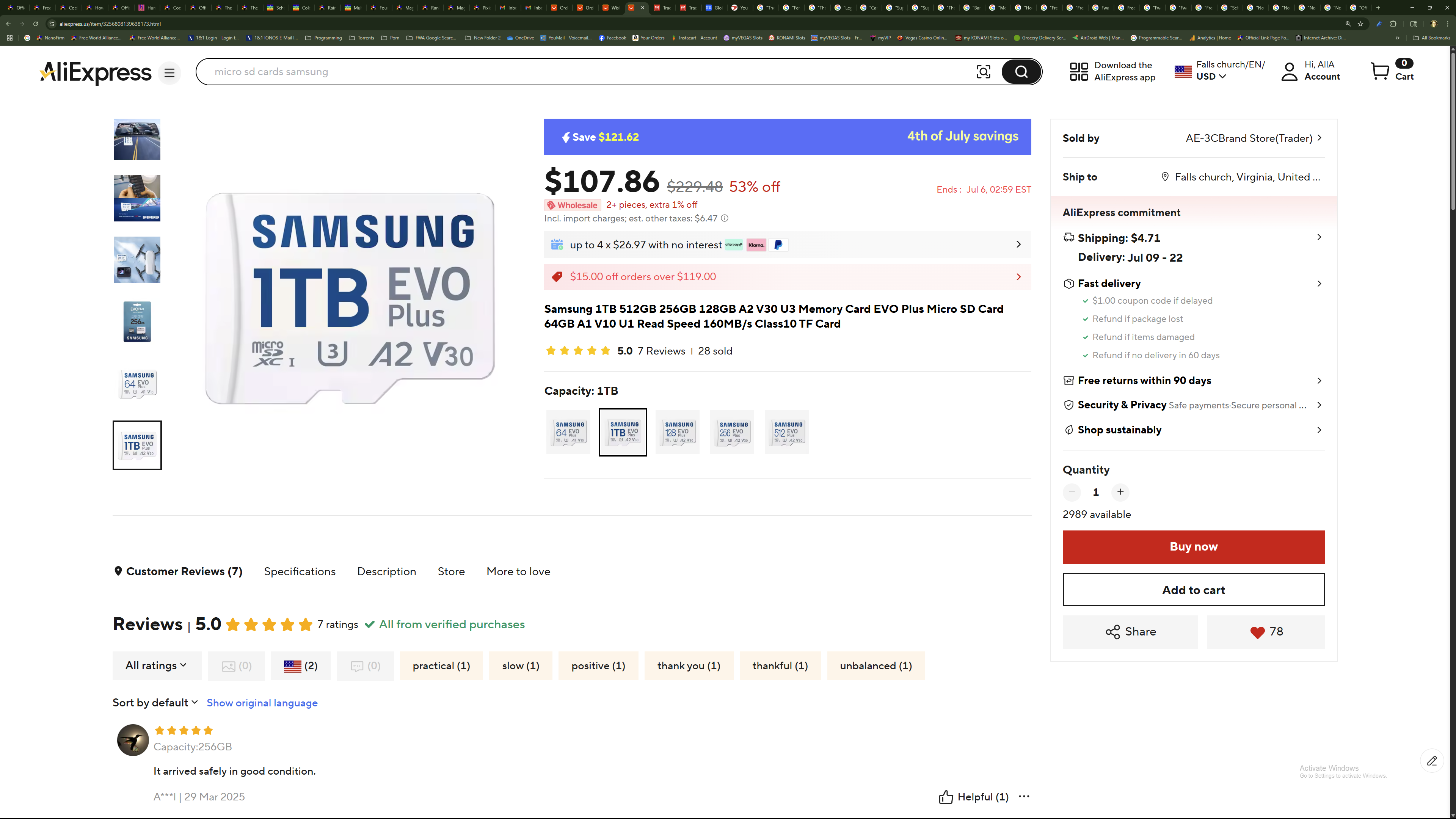Open the shopping cart icon
This screenshot has height=819, width=1456.
click(x=1380, y=72)
